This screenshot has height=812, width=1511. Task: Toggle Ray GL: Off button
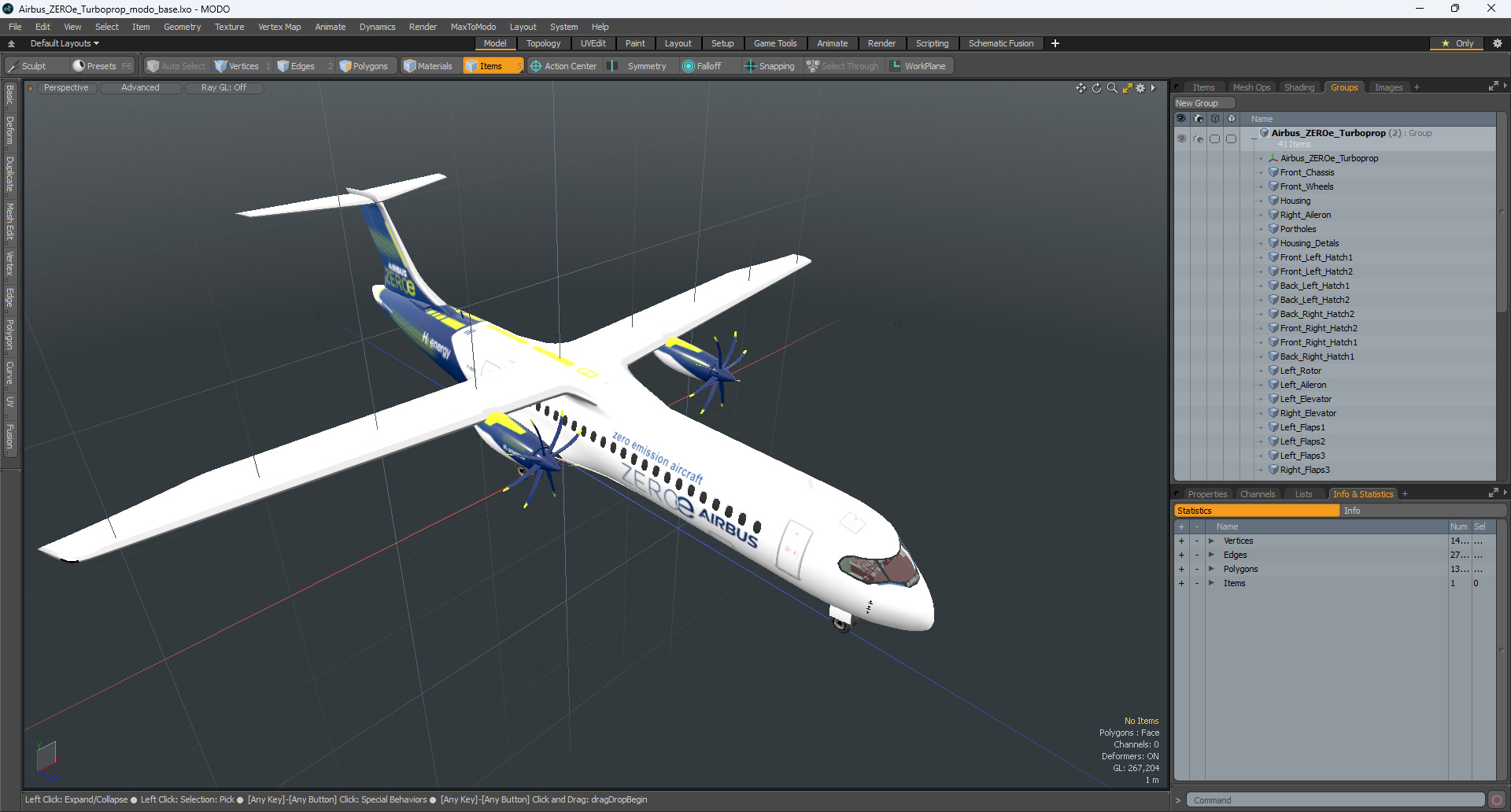pos(224,88)
